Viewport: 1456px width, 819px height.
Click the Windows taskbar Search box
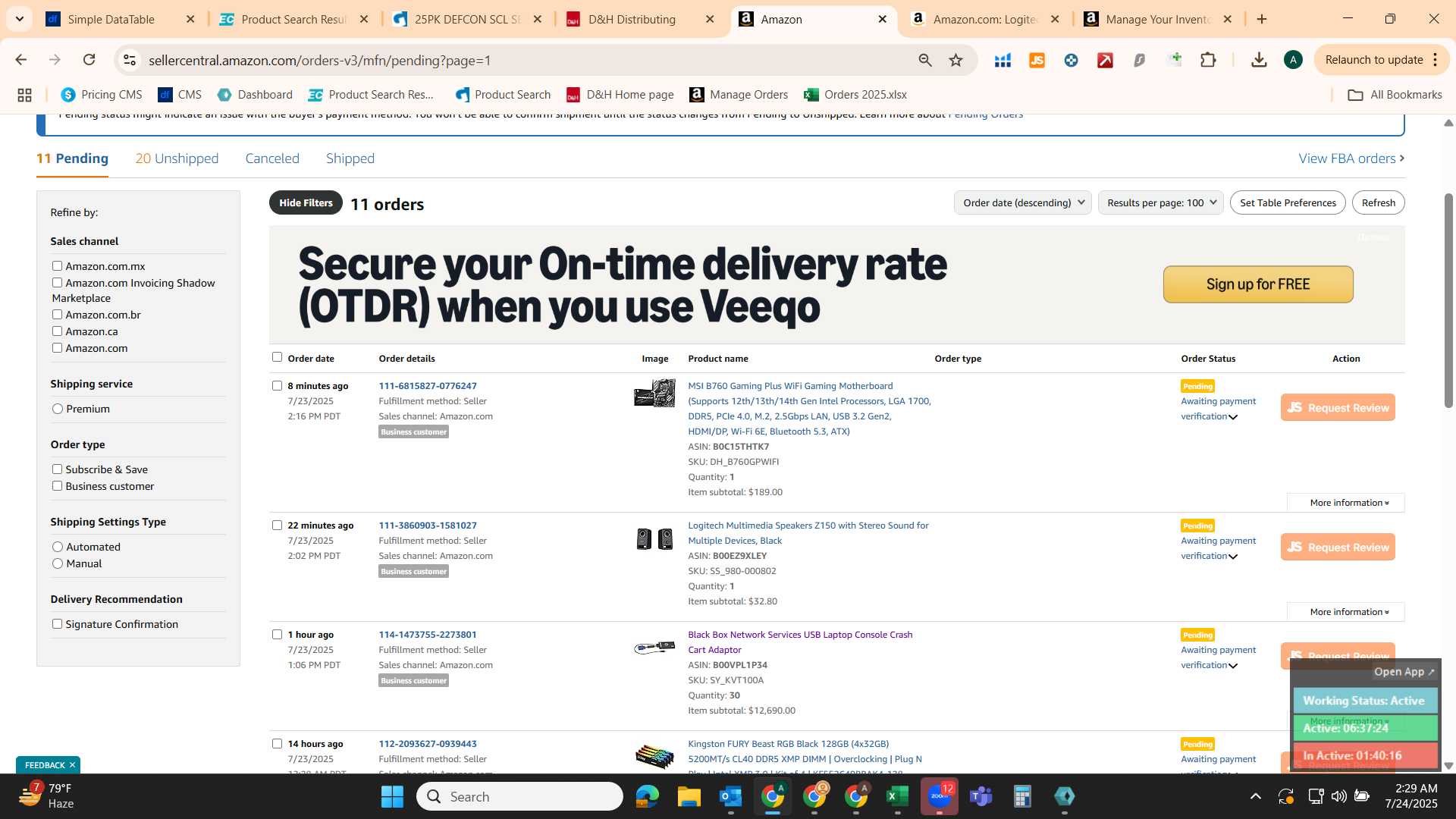519,796
